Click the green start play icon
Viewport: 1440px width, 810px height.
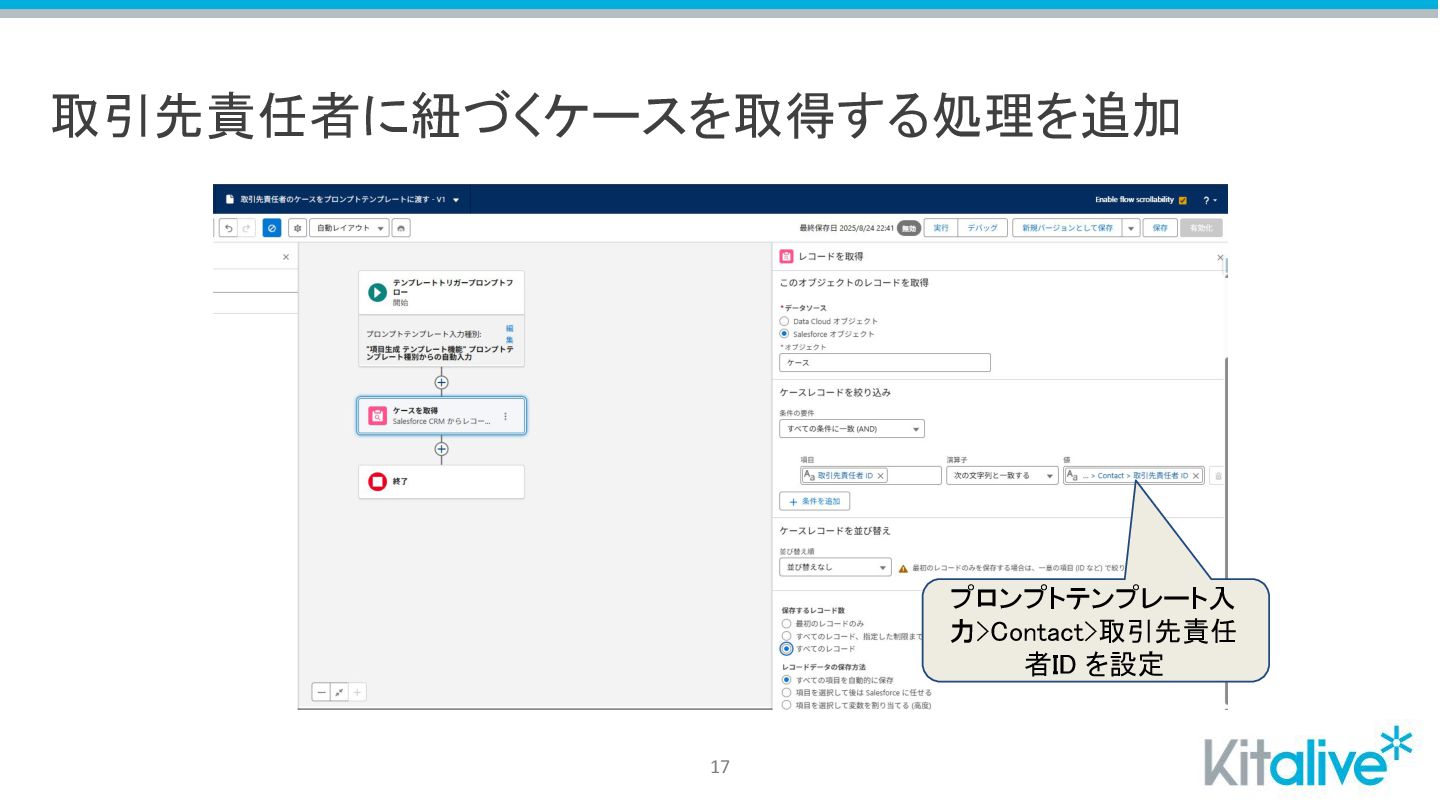(377, 292)
